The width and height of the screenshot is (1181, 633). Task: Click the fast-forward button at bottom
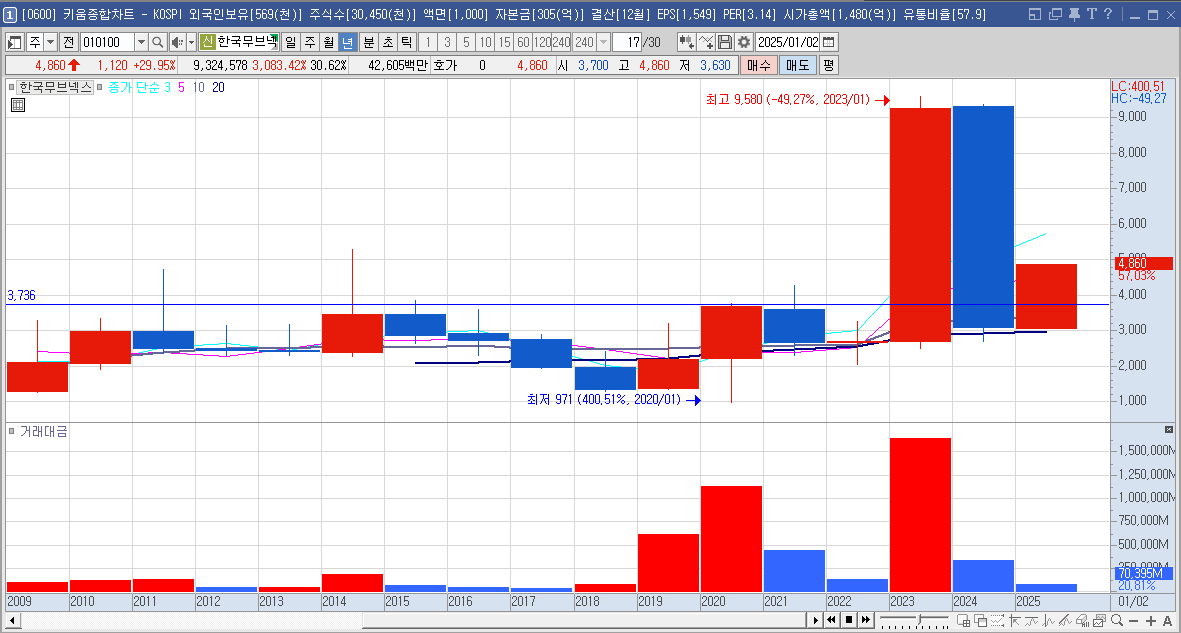pos(866,620)
